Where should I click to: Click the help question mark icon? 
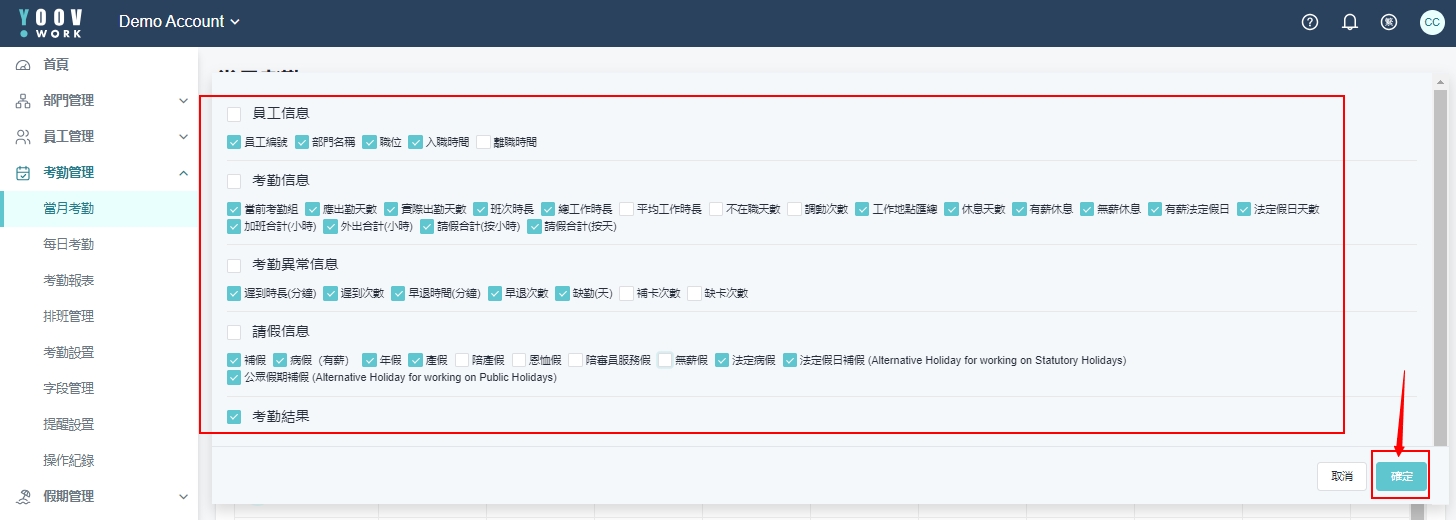pos(1310,22)
